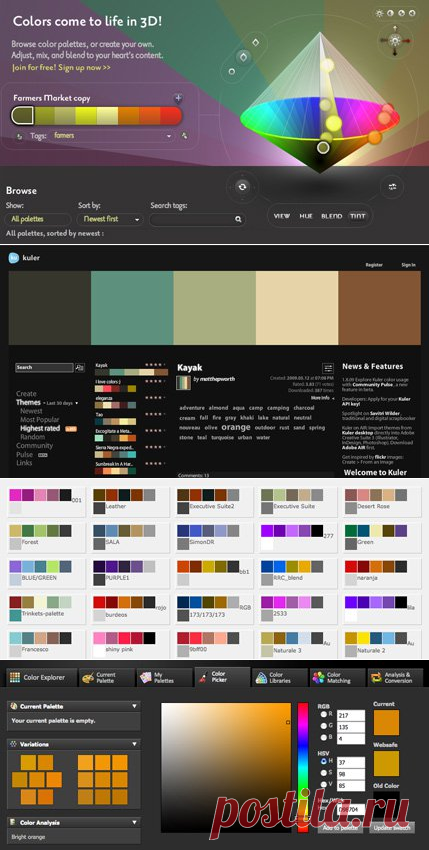Viewport: 429px width, 850px height.
Task: Open the Sort by Newest first dropdown
Action: tap(110, 220)
